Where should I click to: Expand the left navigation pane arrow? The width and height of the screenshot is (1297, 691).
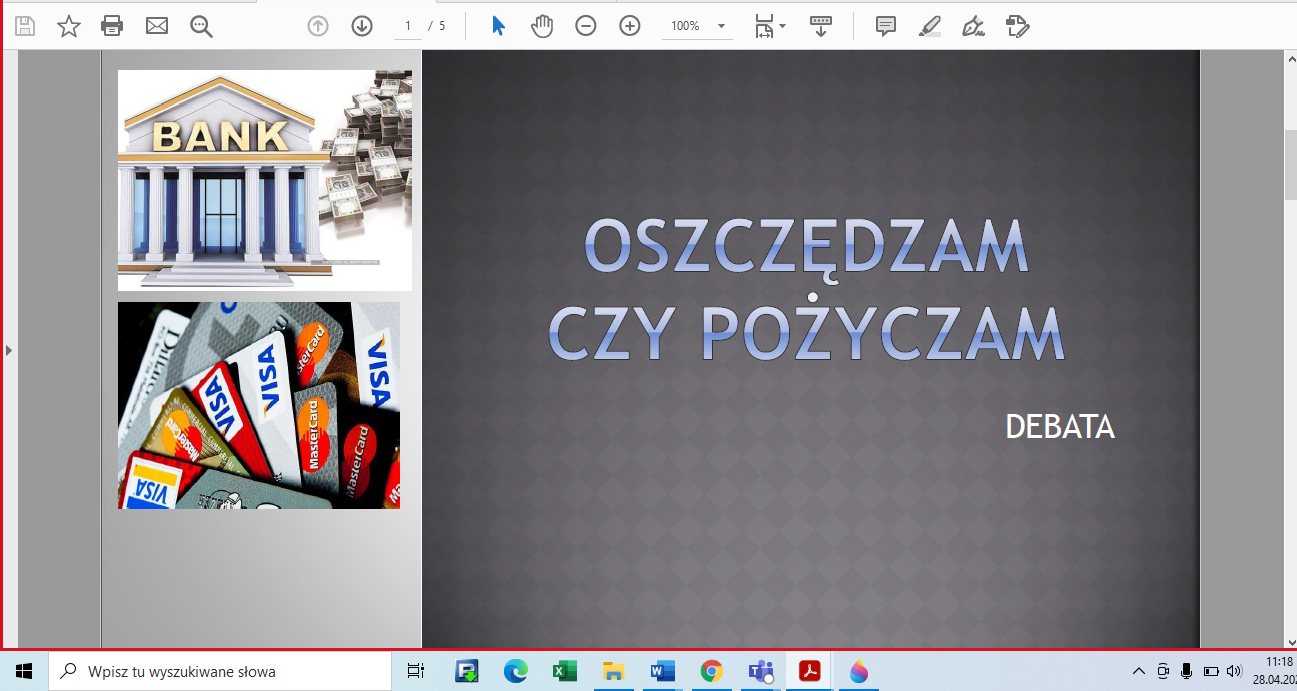(x=9, y=350)
